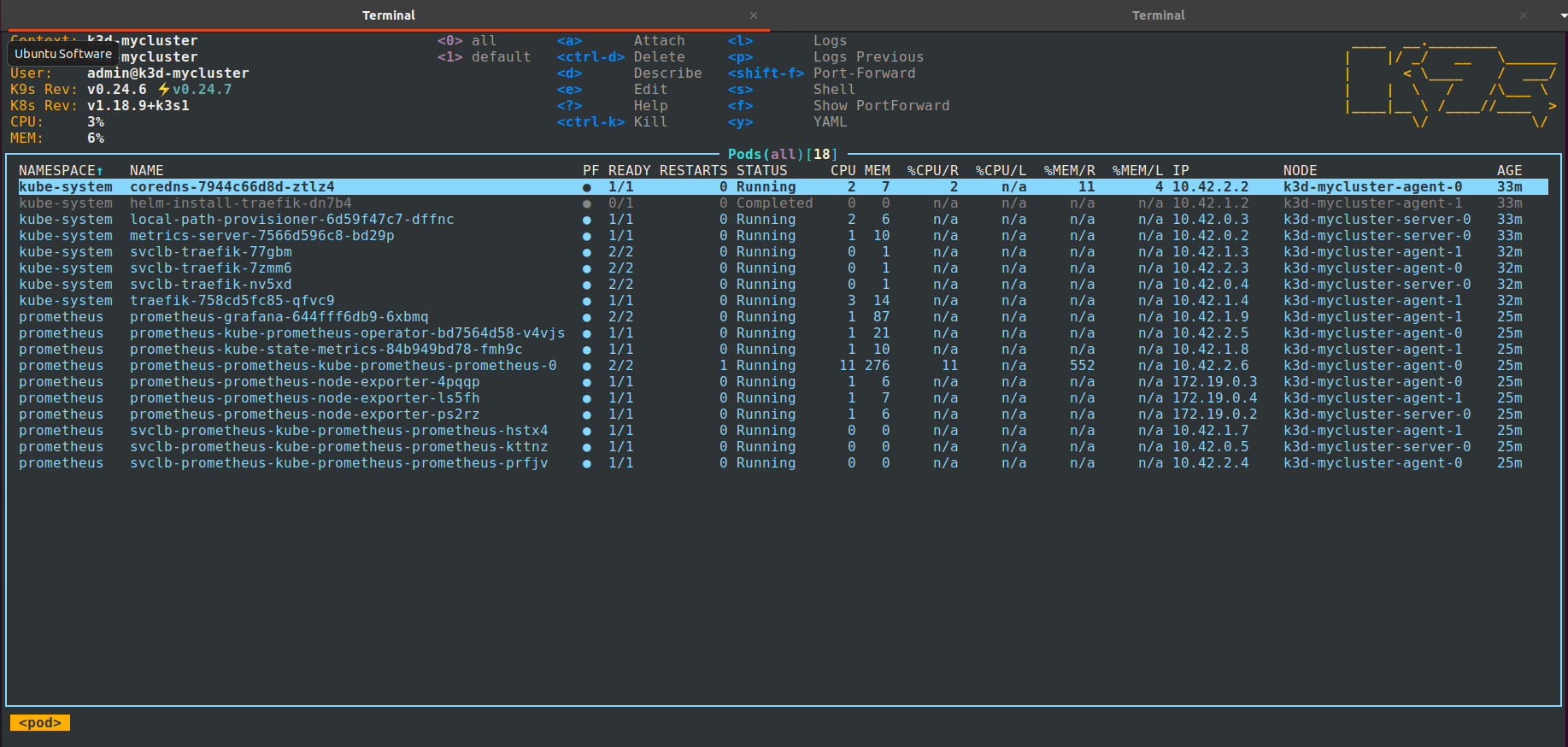This screenshot has height=747, width=1568.
Task: Click the <pod> breadcrumb at the bottom
Action: pyautogui.click(x=40, y=722)
